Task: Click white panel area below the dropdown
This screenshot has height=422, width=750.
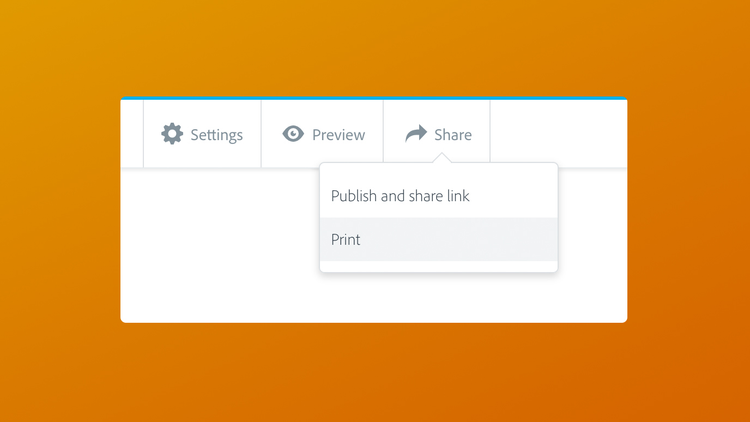Action: pos(438,298)
